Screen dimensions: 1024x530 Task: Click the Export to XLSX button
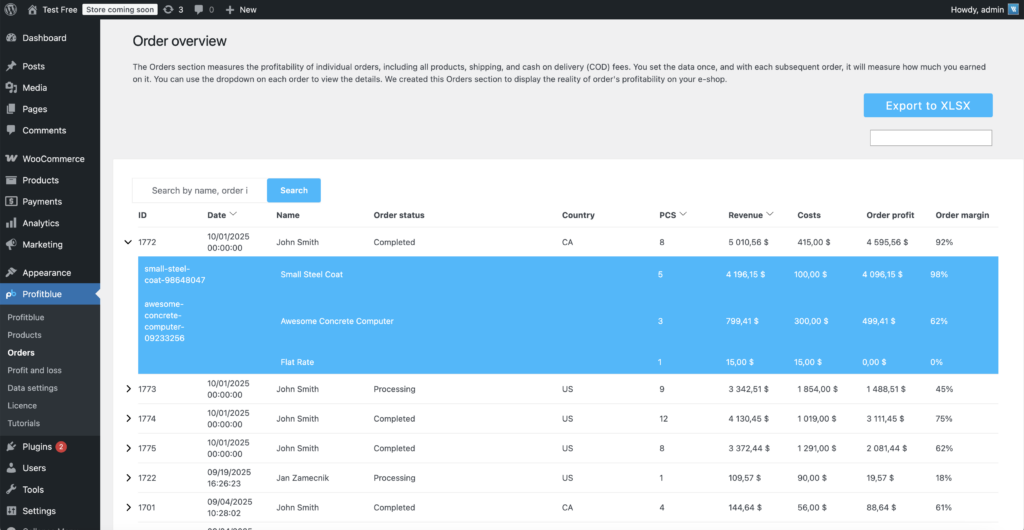click(927, 106)
